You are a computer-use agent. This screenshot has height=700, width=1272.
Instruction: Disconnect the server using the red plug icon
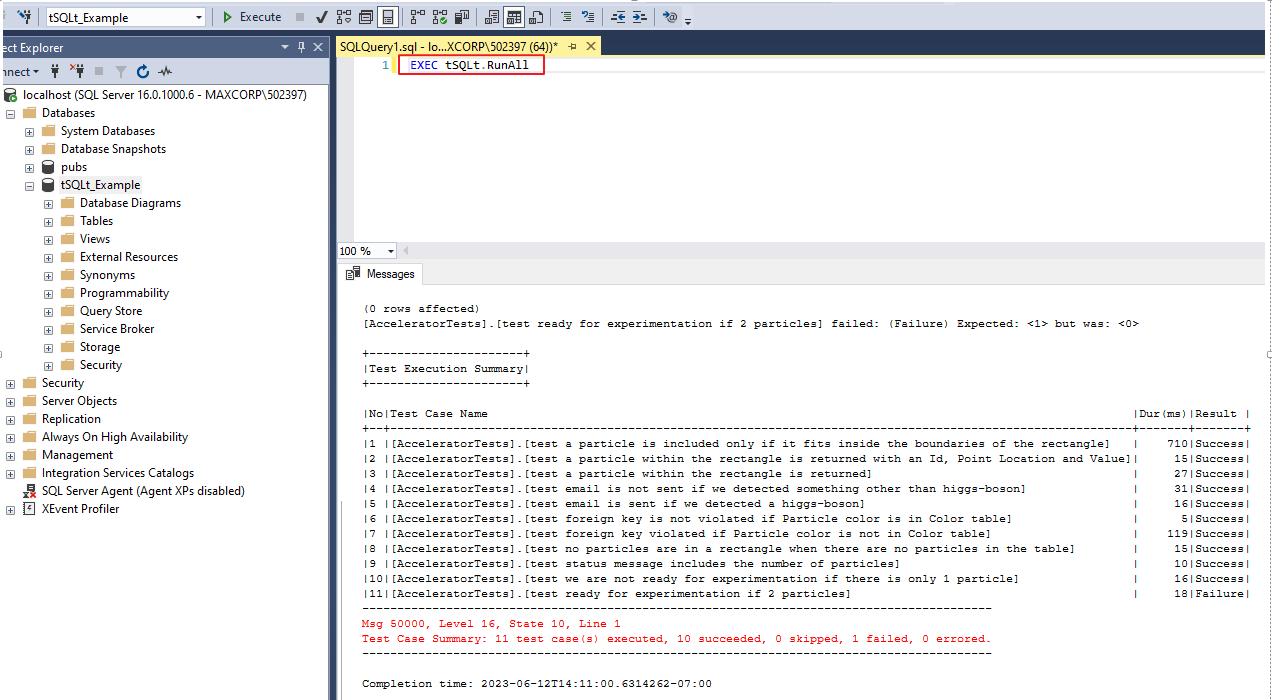(x=78, y=71)
